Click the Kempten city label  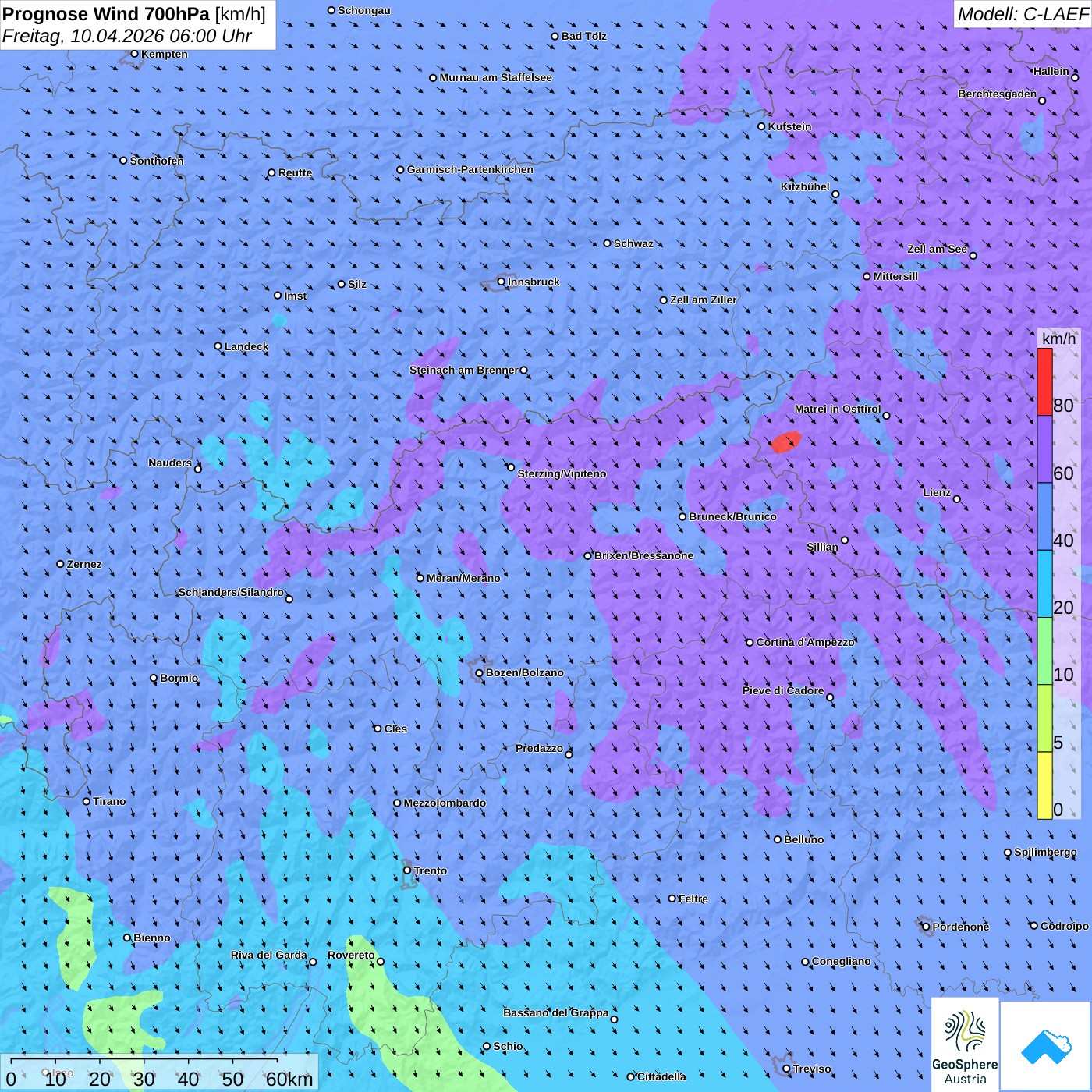pyautogui.click(x=165, y=54)
